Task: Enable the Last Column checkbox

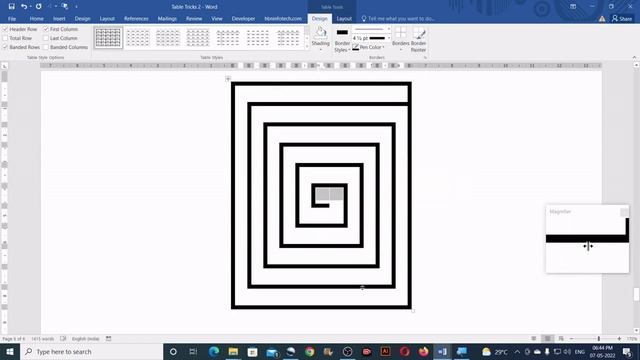Action: pyautogui.click(x=46, y=38)
